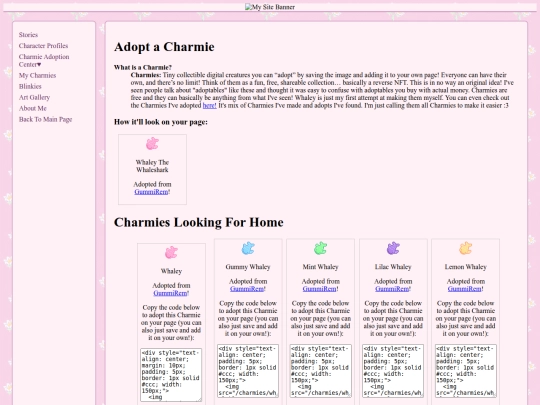Screen dimensions: 540x405
Task: Open Art Gallery from sidebar
Action: tap(34, 97)
